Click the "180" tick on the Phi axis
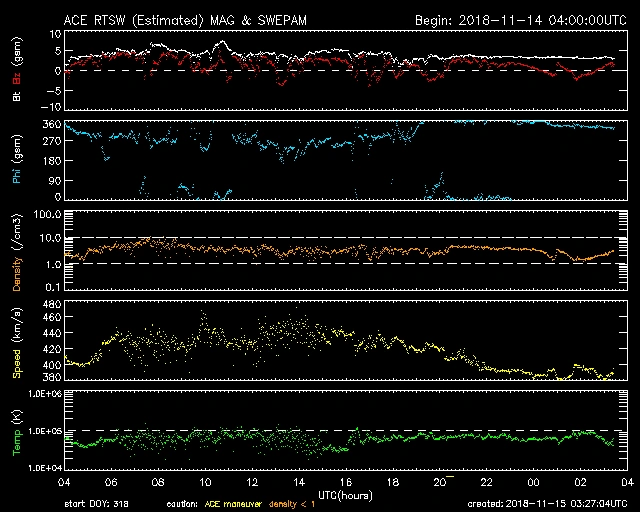Viewport: 640px width, 512px height. [52, 161]
